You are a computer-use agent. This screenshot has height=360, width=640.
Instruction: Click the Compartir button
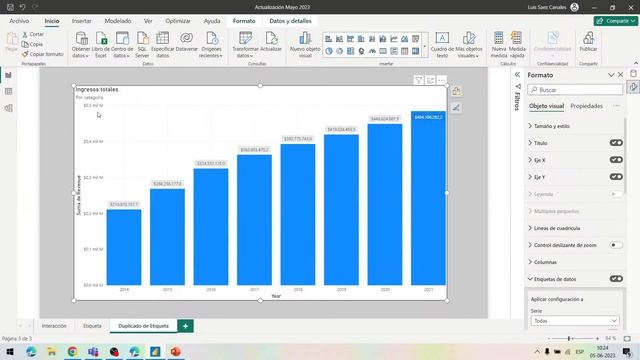pyautogui.click(x=616, y=21)
